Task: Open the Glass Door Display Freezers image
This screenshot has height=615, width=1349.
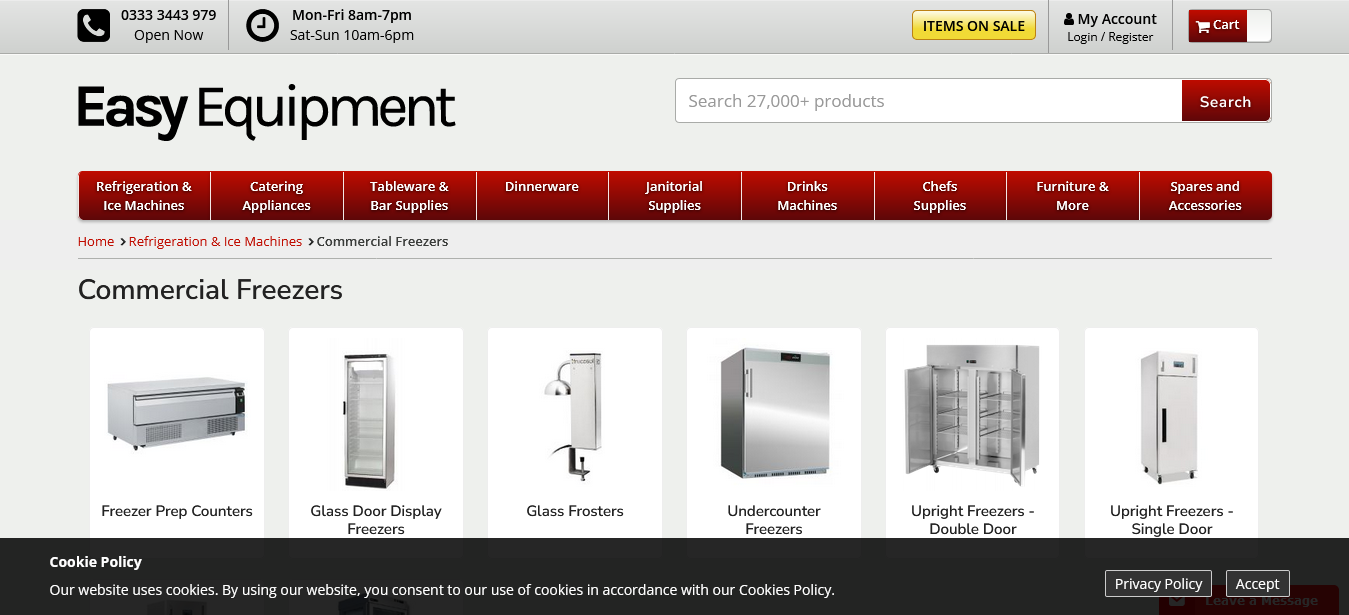Action: (x=376, y=413)
